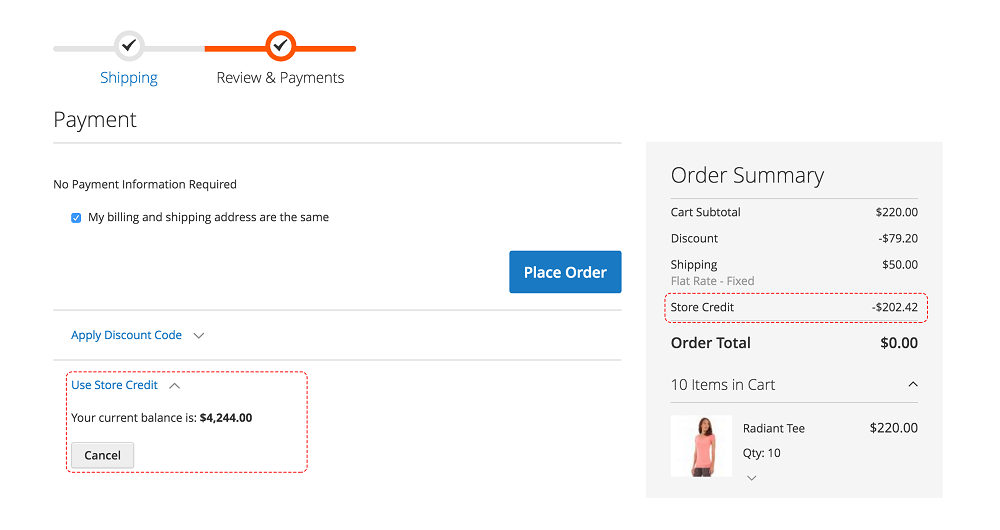Cancel the applied store credit

(x=102, y=455)
